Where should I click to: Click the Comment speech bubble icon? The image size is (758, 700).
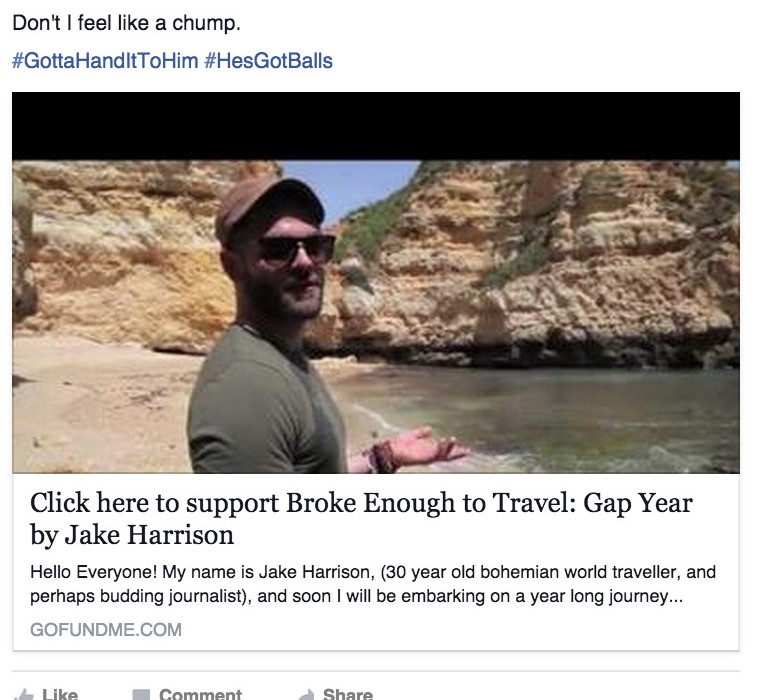[141, 695]
